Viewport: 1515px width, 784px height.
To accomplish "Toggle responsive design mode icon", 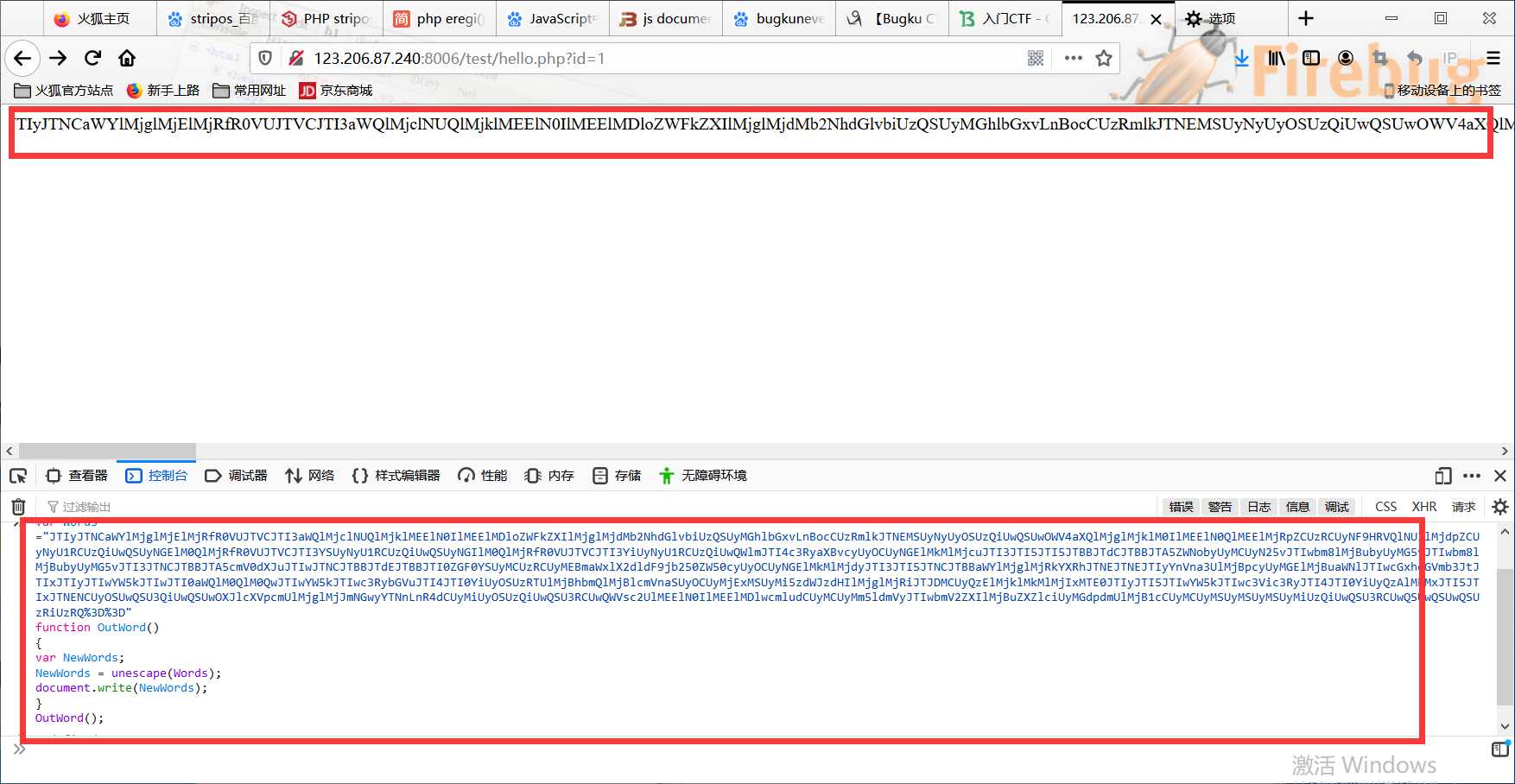I will 1443,476.
